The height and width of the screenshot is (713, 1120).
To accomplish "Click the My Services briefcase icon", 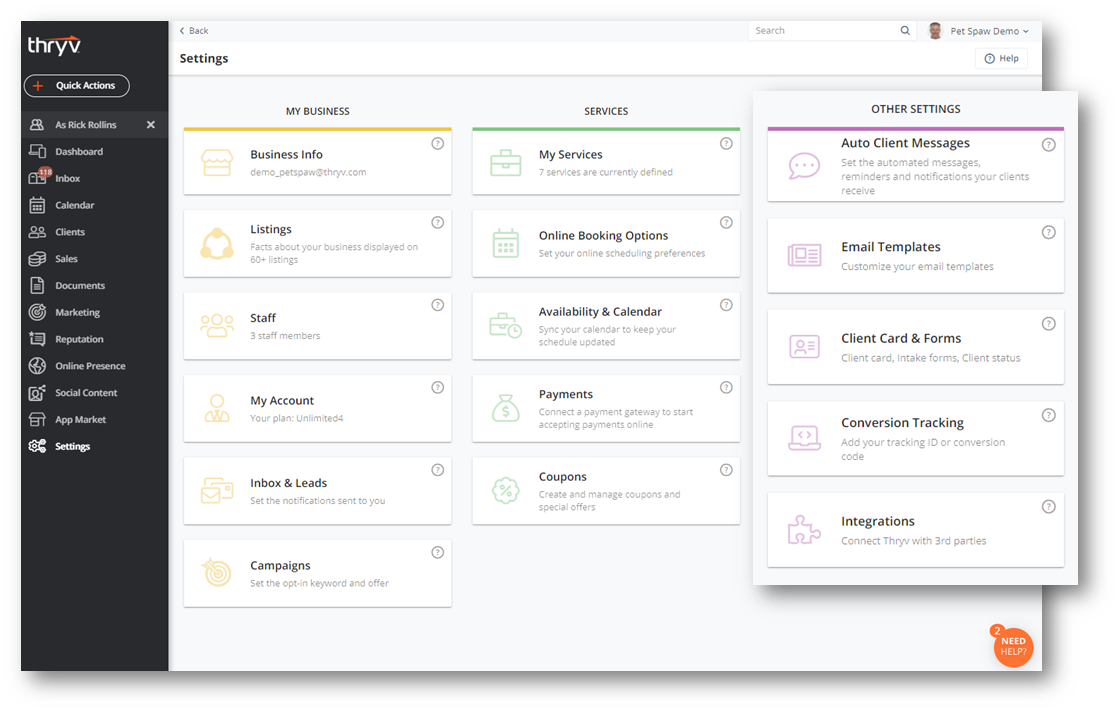I will [x=506, y=162].
